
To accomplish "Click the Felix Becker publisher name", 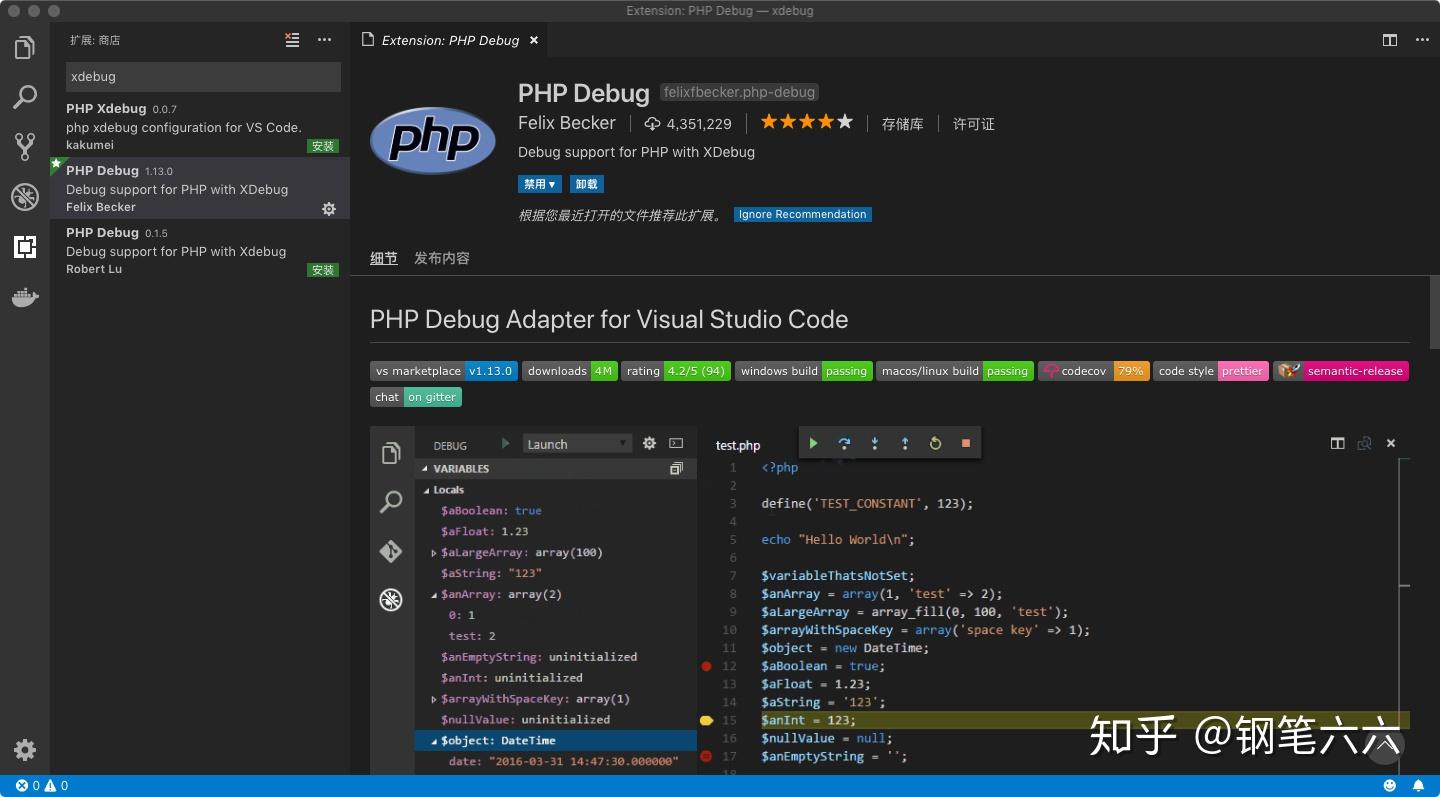I will (567, 123).
